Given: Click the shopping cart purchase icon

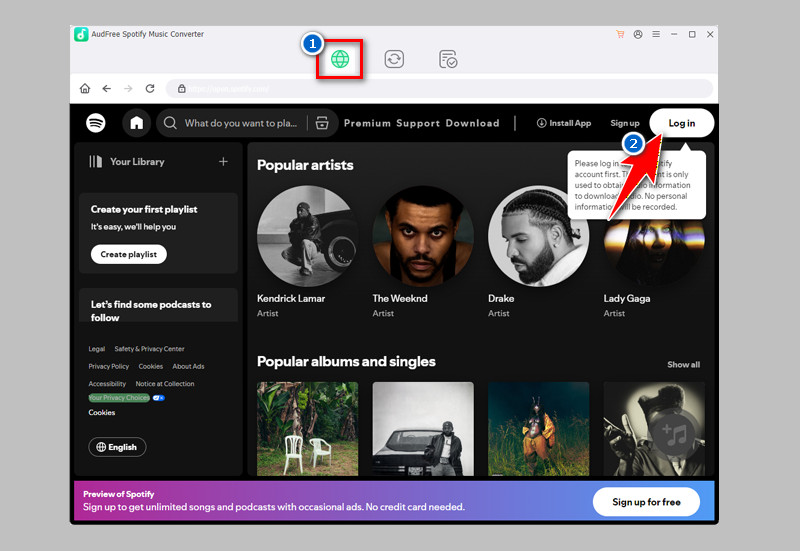Looking at the screenshot, I should point(620,34).
